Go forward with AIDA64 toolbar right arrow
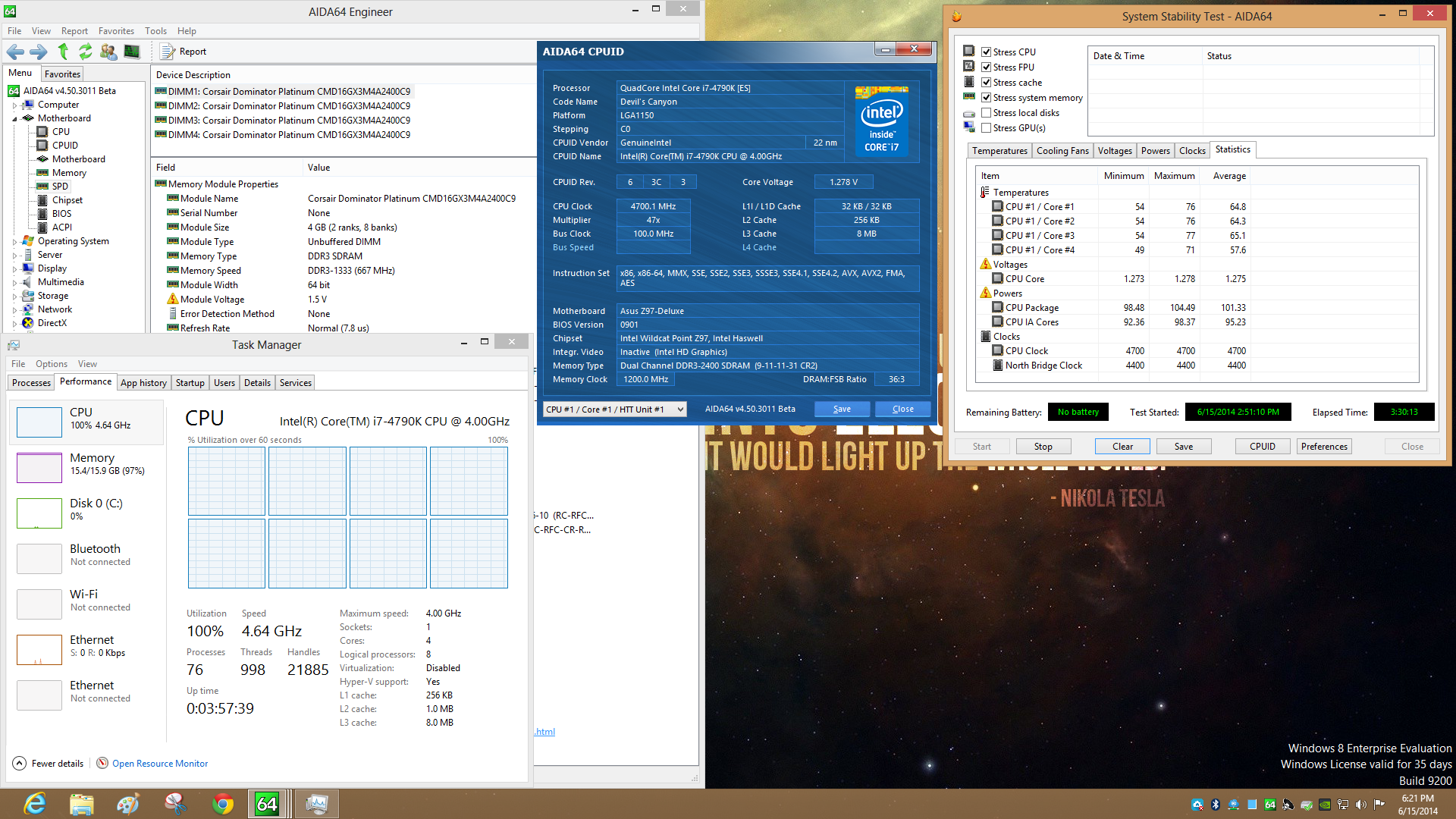This screenshot has height=819, width=1456. 38,52
